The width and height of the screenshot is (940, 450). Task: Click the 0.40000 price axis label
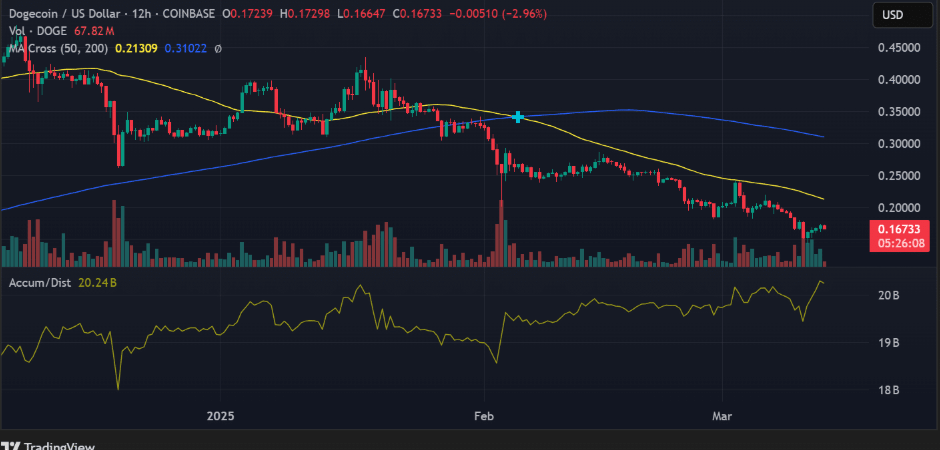pos(899,80)
